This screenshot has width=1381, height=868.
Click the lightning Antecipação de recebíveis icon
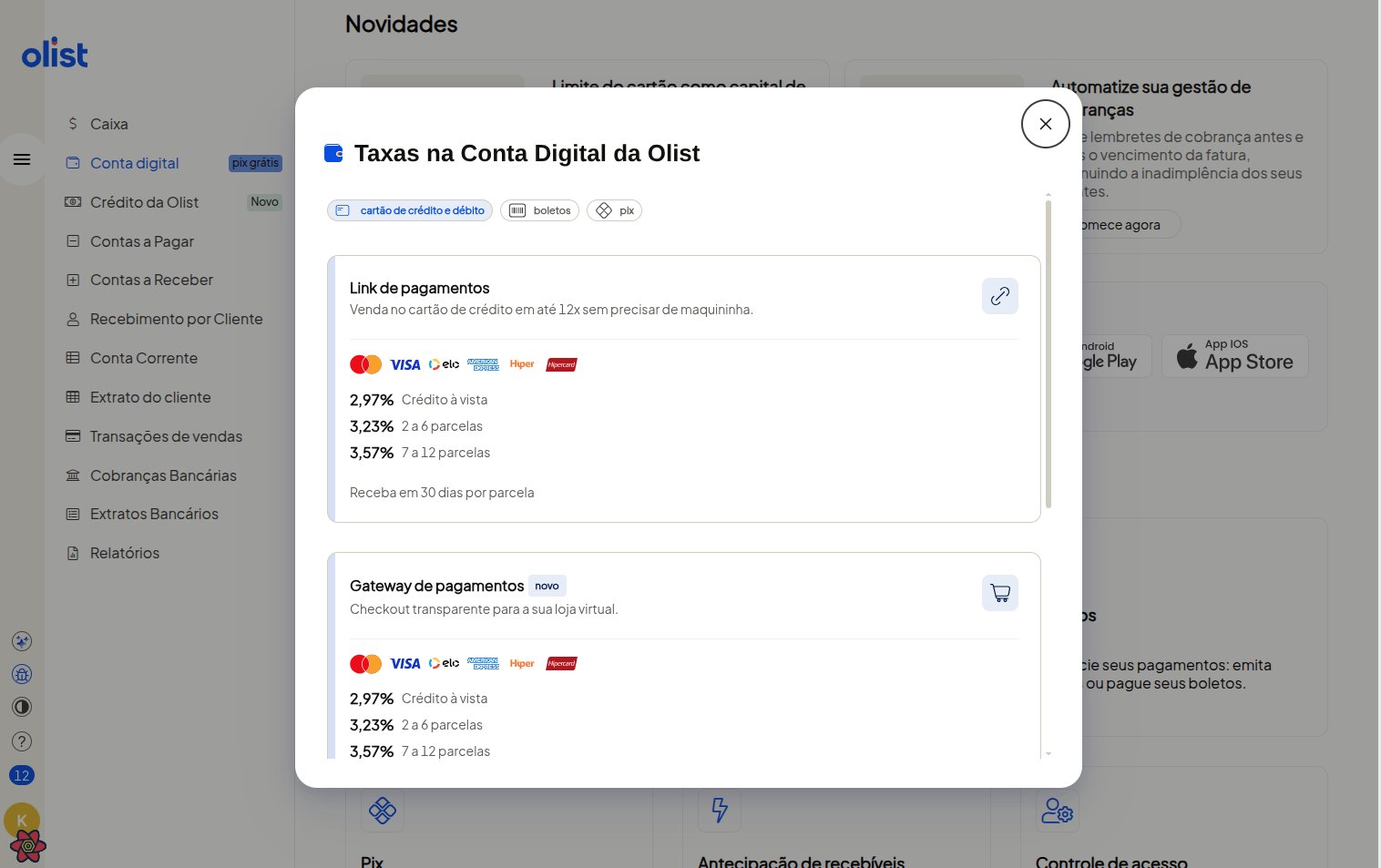pos(720,810)
